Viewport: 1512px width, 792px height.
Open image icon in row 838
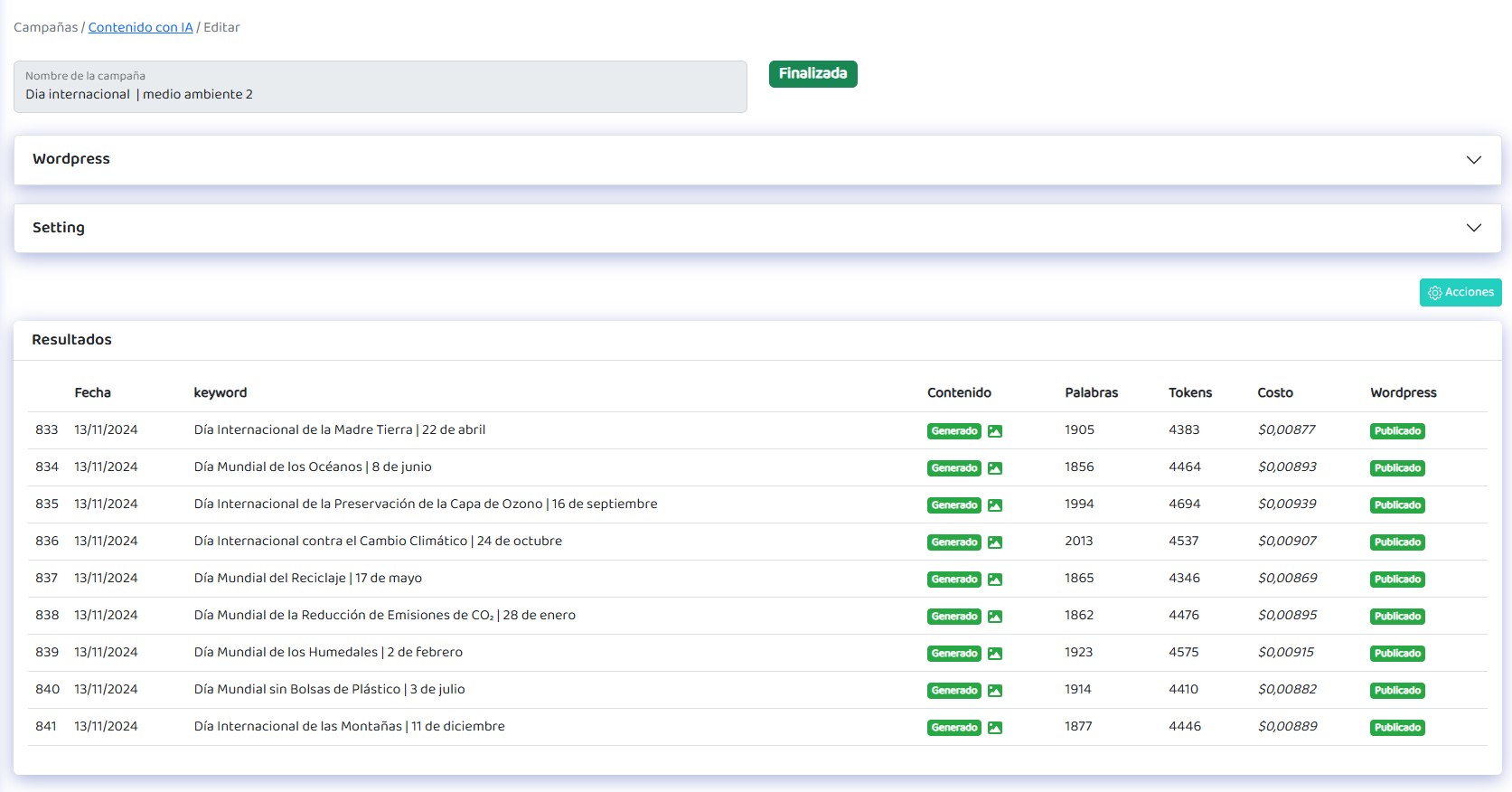(x=994, y=617)
